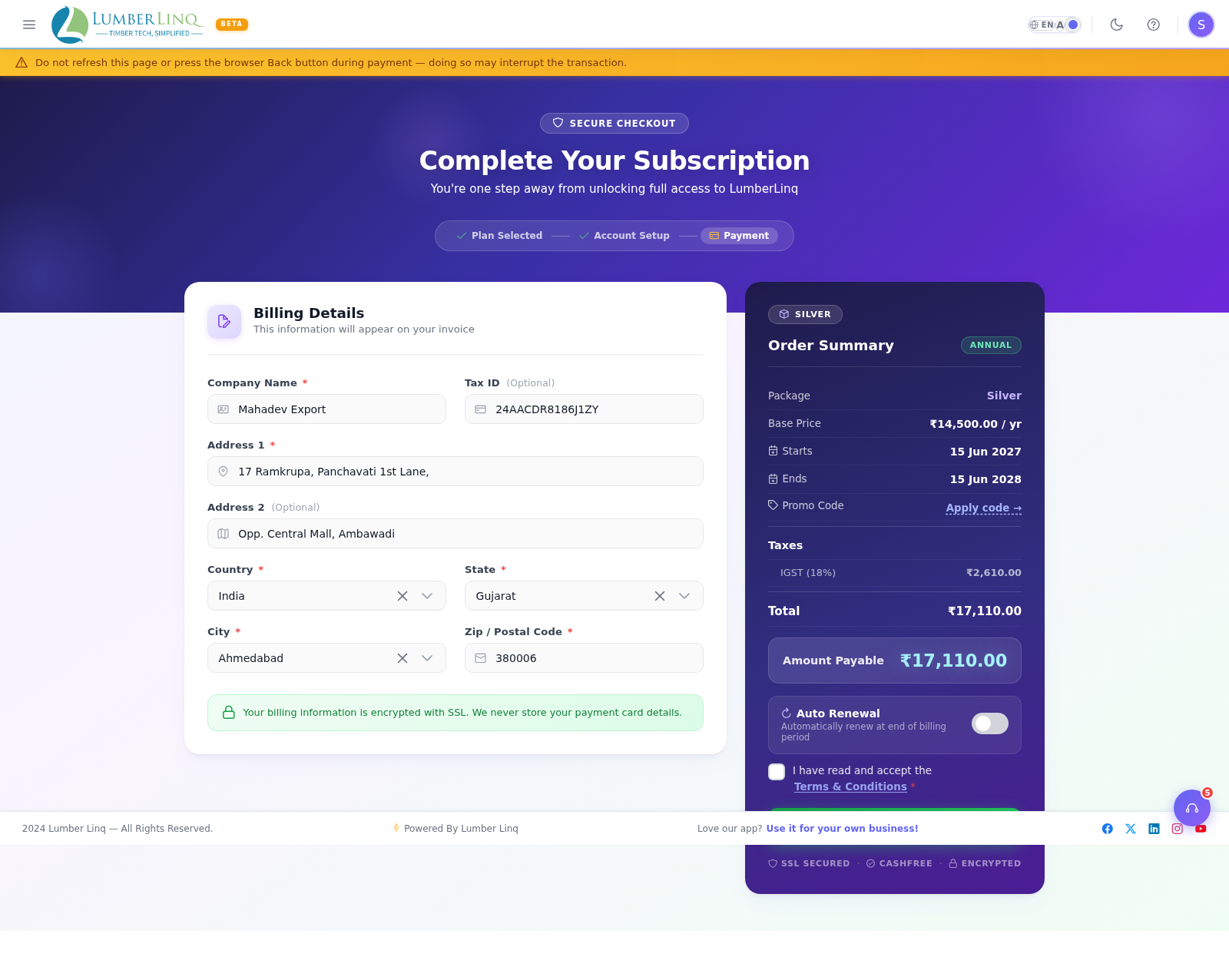Click the Secure Checkout badge

(614, 124)
